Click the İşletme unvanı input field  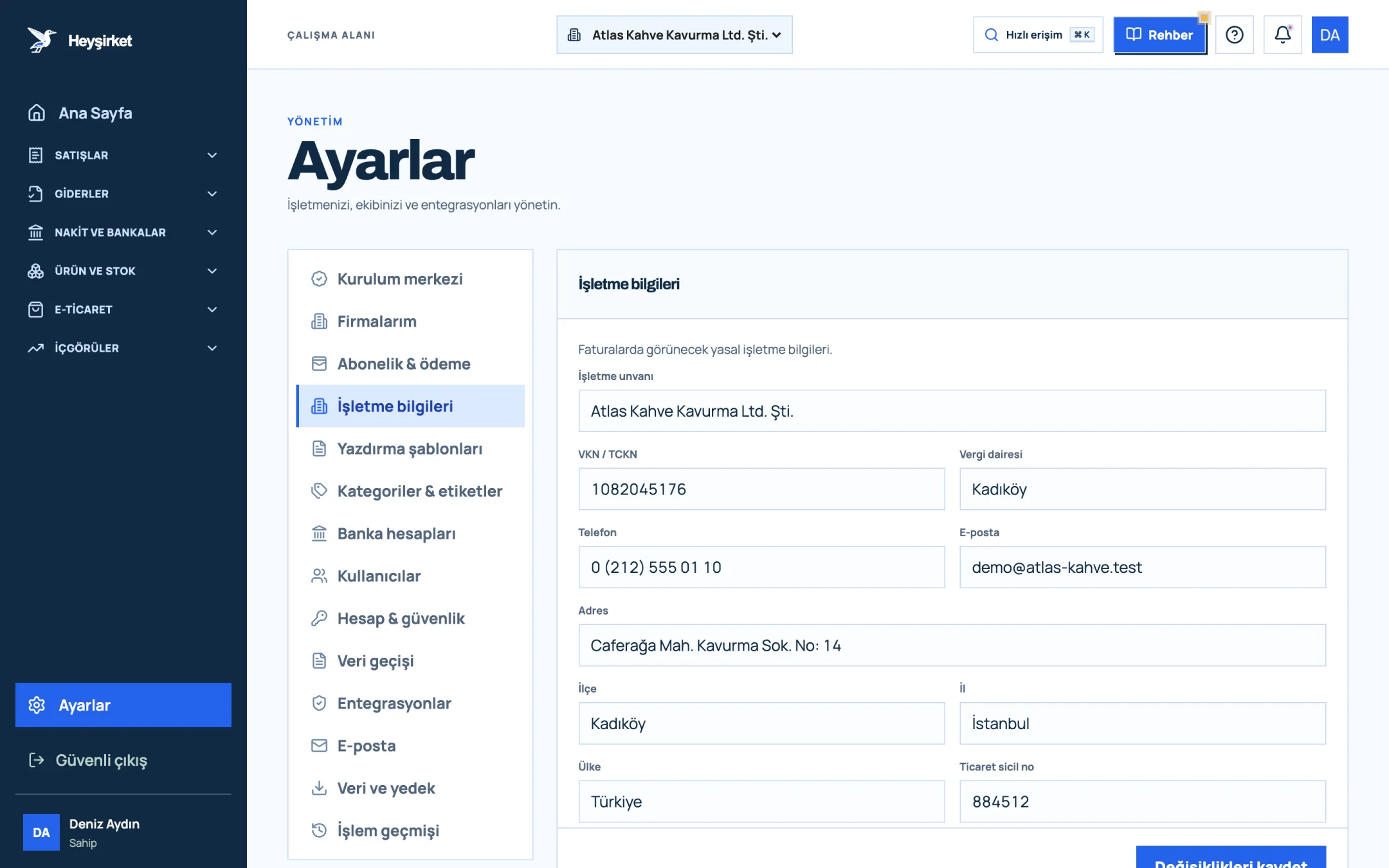(952, 411)
